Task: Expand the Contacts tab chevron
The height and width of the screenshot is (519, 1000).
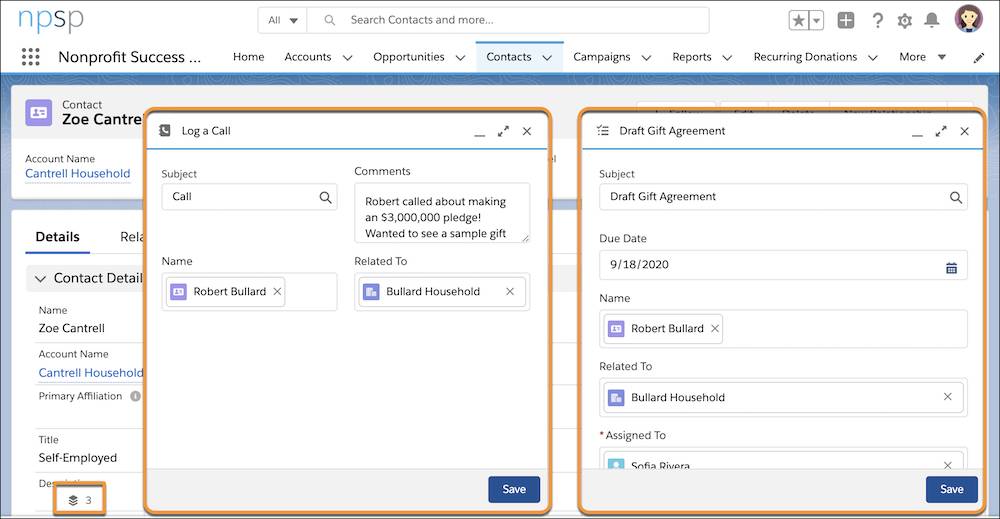Action: (547, 57)
